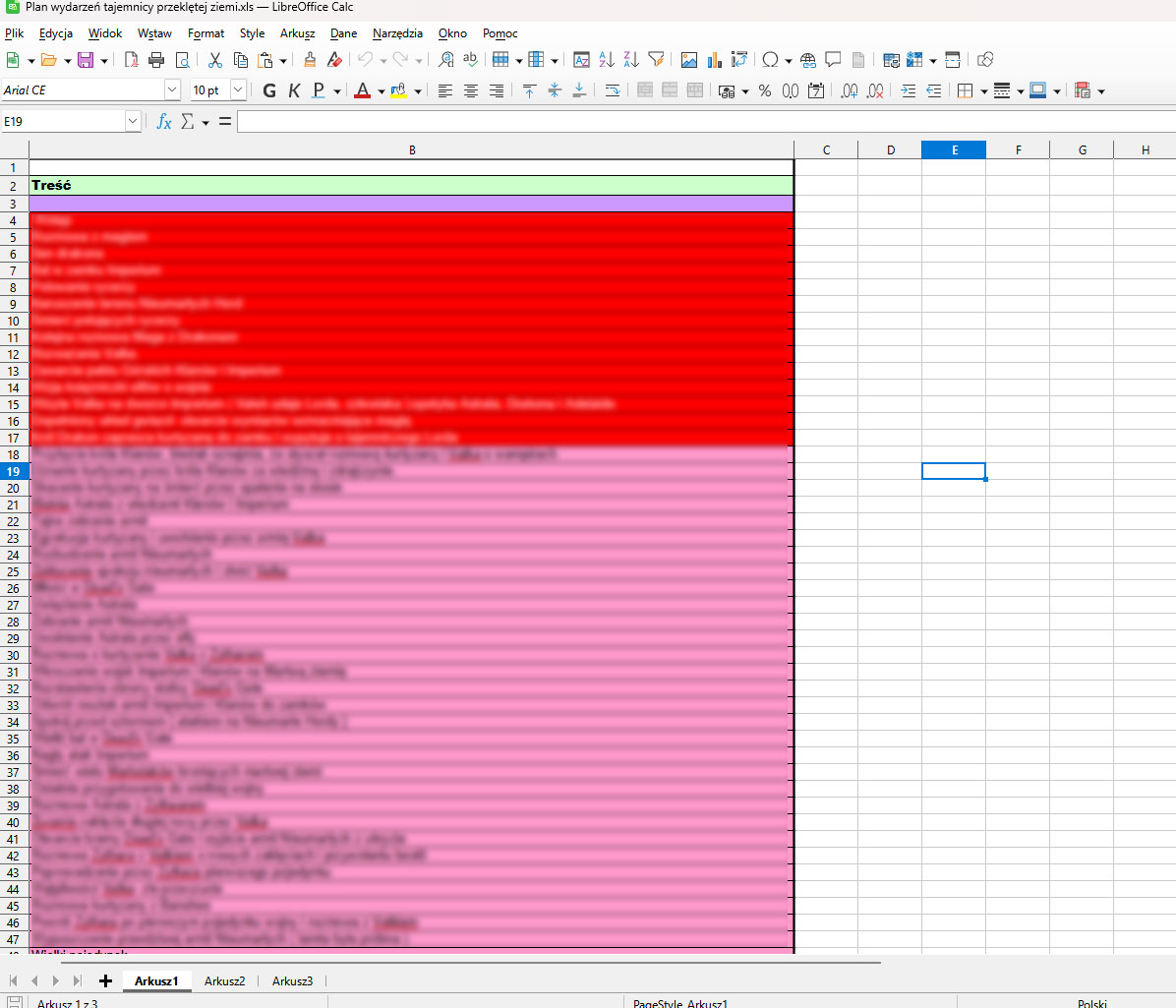Insert an image using the toolbar icon

tap(688, 60)
